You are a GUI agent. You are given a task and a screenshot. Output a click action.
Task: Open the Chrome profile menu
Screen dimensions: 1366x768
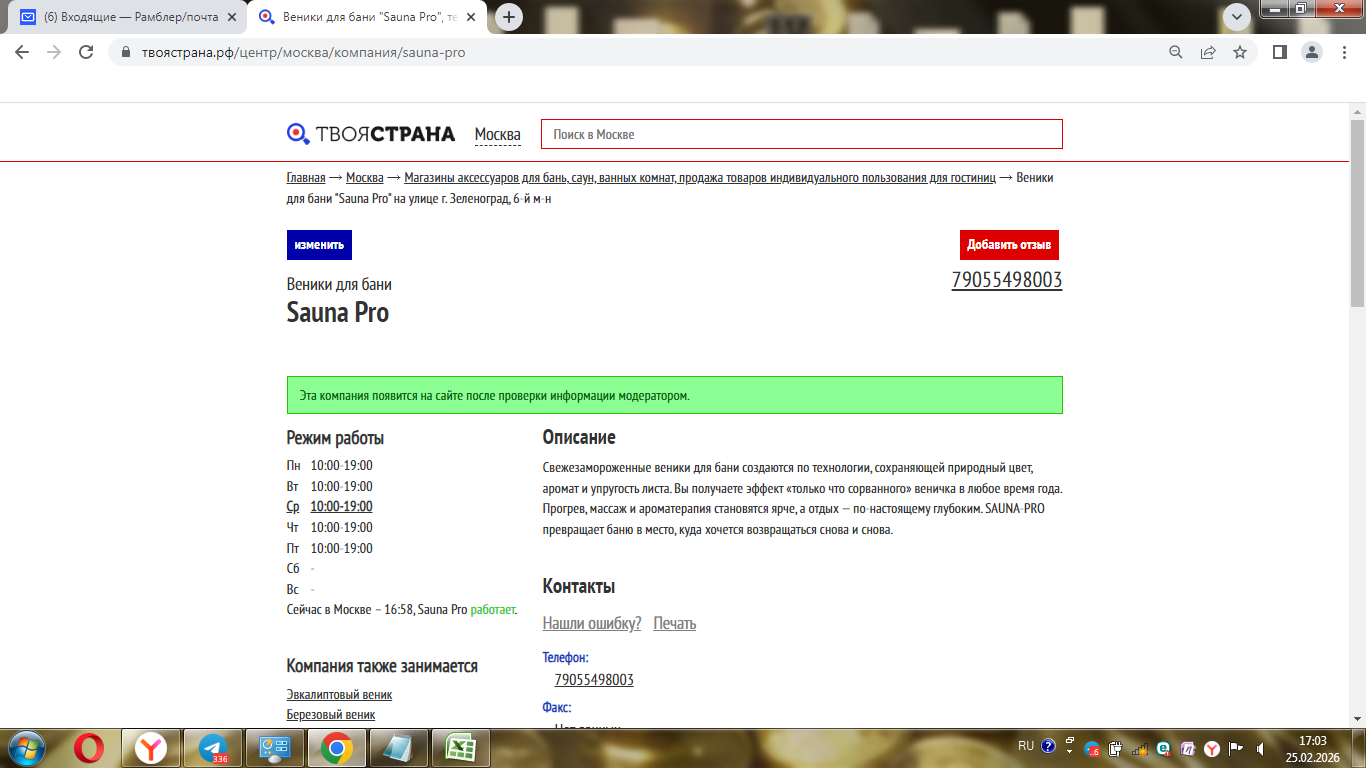(1312, 53)
